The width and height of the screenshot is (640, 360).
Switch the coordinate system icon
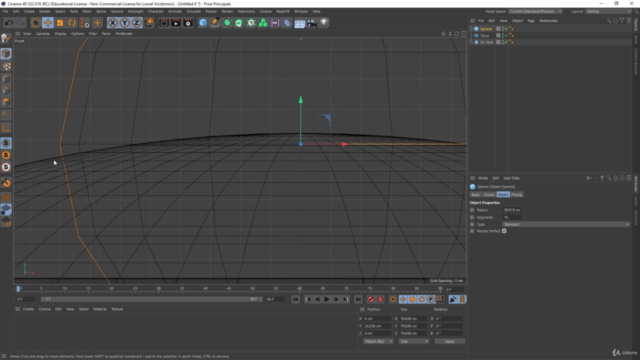[x=149, y=23]
